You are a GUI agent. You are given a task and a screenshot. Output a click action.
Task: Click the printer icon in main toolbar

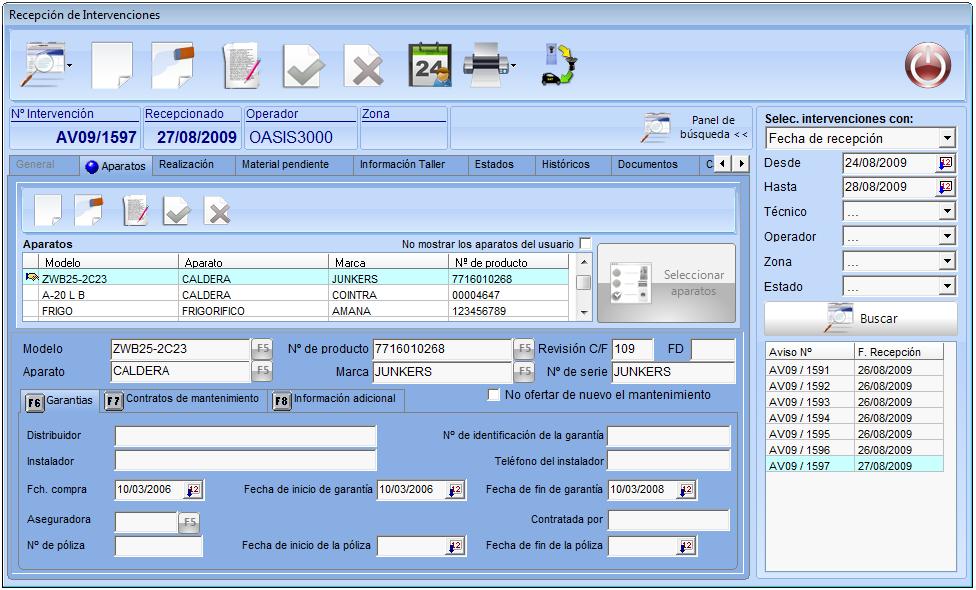coord(486,65)
